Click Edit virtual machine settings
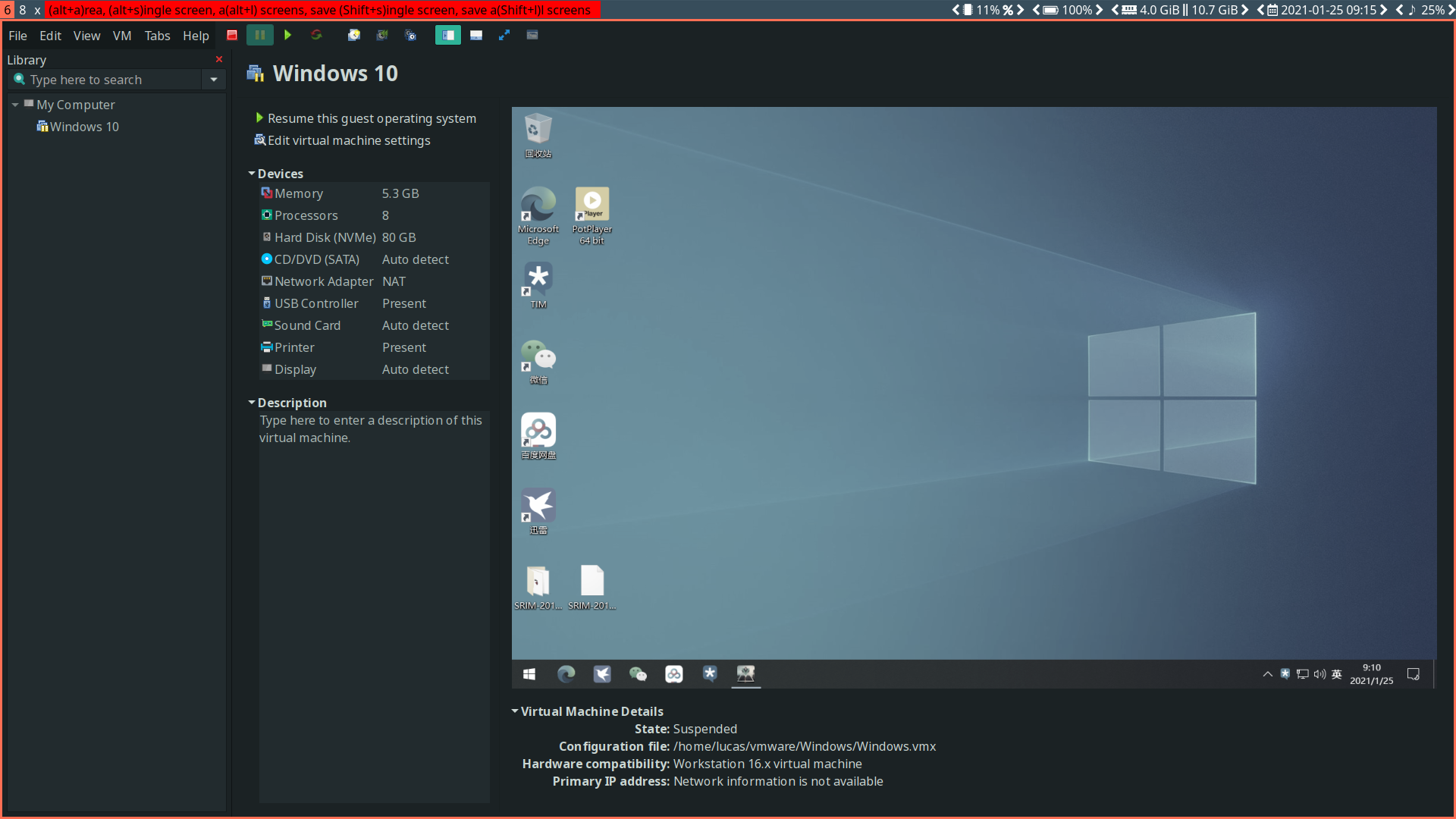 pyautogui.click(x=348, y=140)
